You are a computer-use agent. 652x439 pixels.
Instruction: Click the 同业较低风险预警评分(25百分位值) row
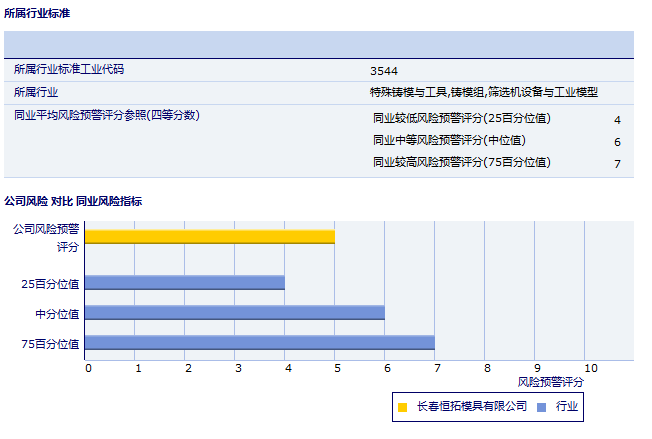point(461,119)
